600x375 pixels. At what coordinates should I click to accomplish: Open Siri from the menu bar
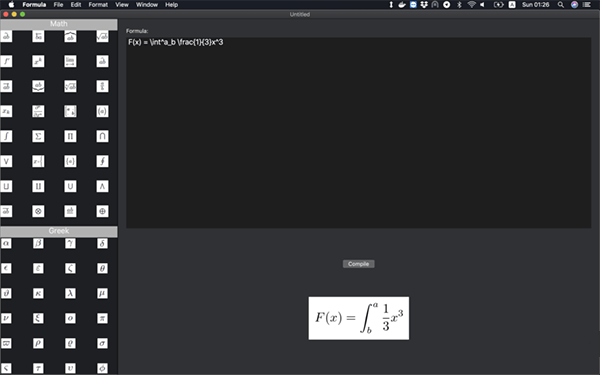[574, 5]
